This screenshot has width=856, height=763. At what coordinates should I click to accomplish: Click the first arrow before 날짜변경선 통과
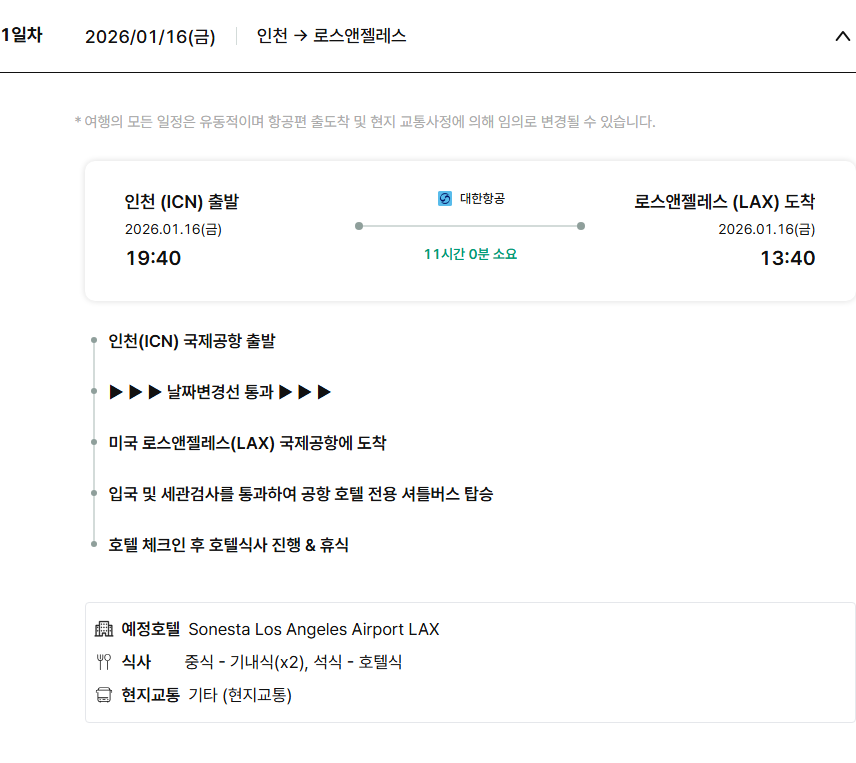click(116, 392)
